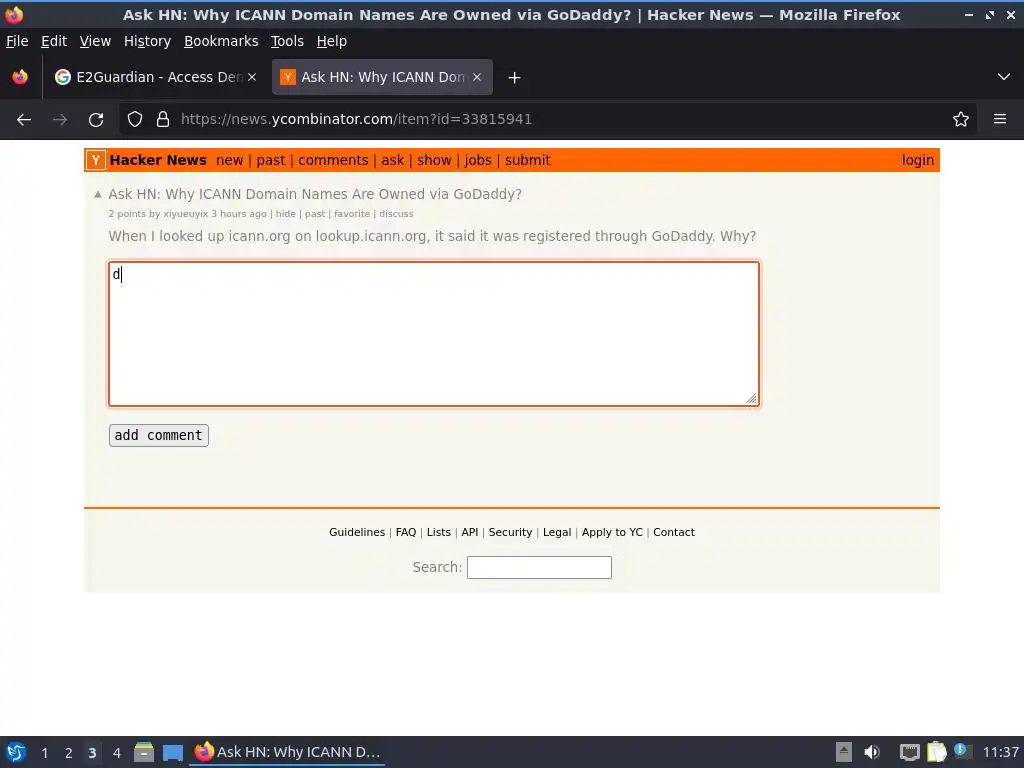
Task: Click the hide link under title
Action: click(x=285, y=214)
